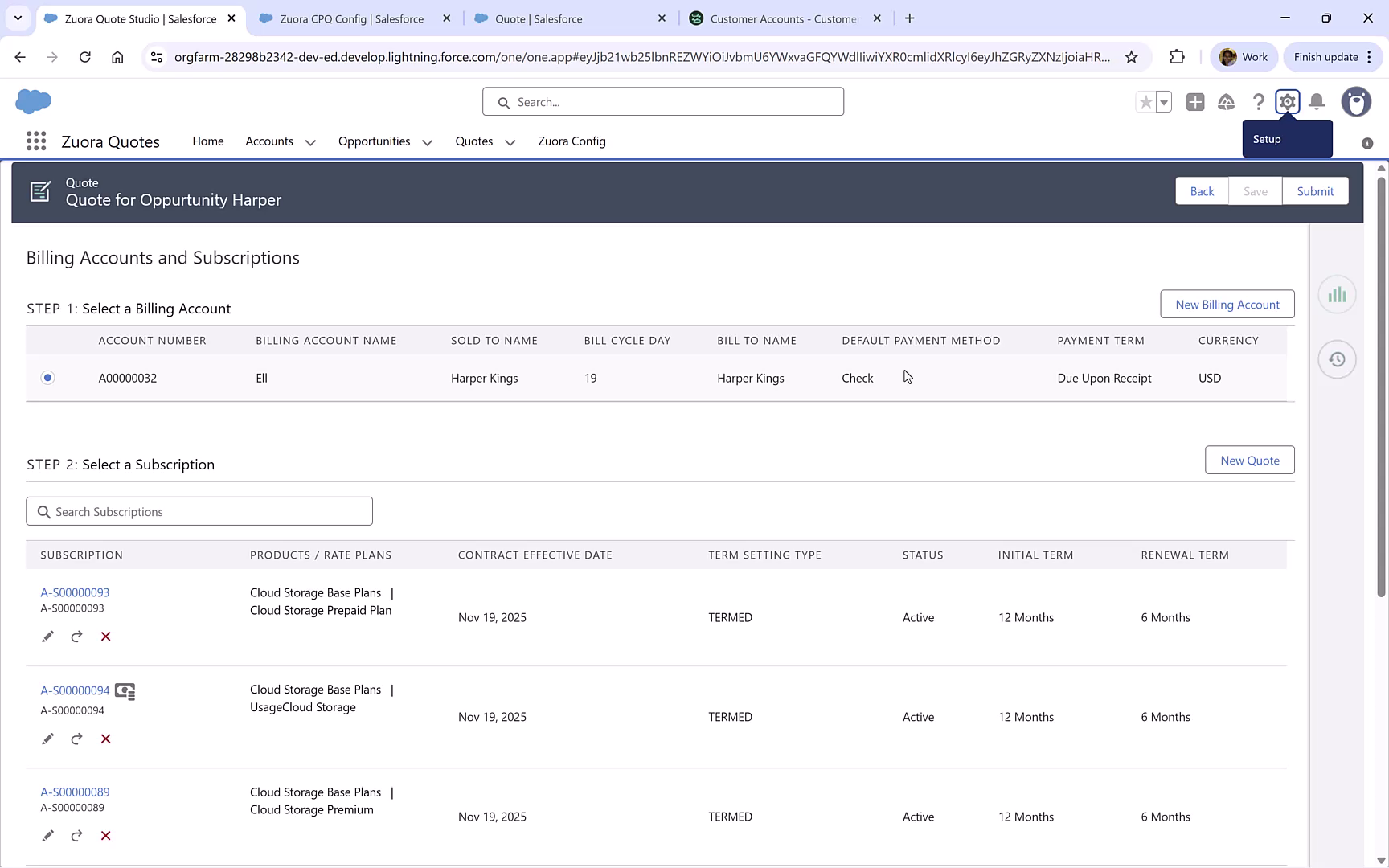Click the page vertical scrollbar
The image size is (1389, 868).
click(x=1381, y=386)
